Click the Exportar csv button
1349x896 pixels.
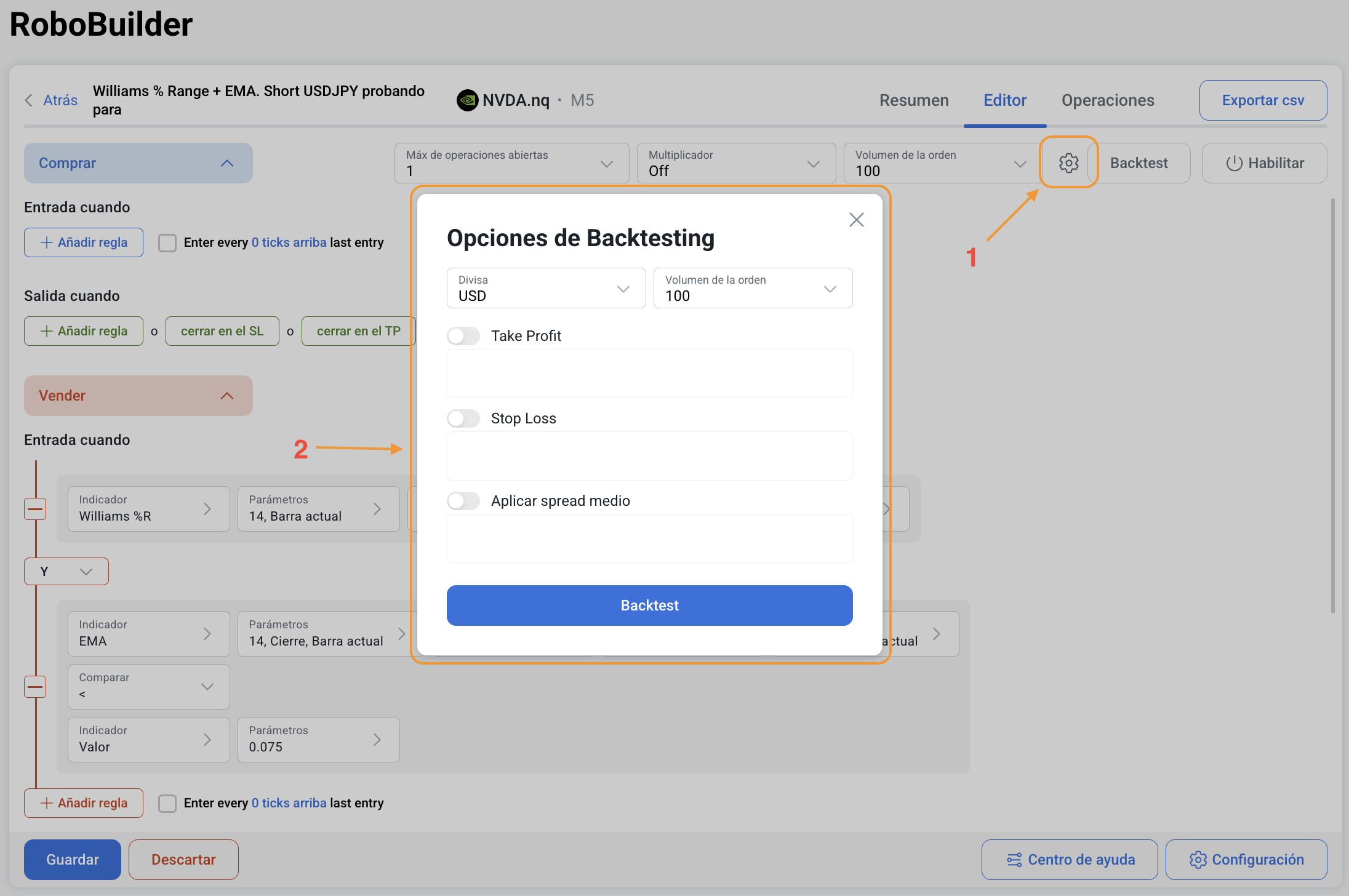click(1262, 100)
